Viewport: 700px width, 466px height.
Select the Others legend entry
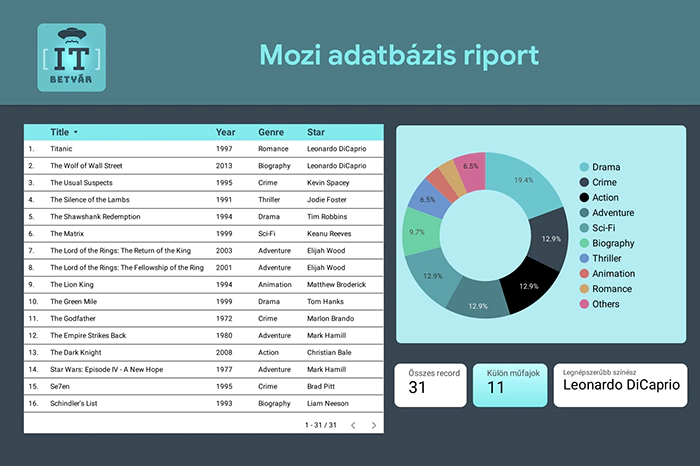pyautogui.click(x=606, y=304)
